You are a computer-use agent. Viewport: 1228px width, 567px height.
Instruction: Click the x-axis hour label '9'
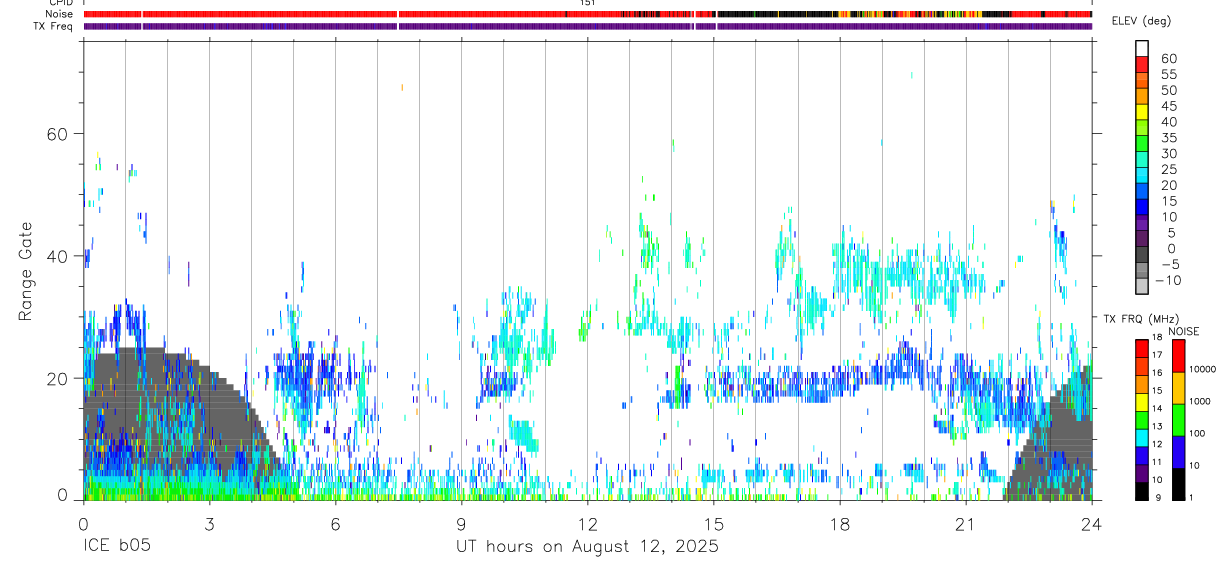462,524
